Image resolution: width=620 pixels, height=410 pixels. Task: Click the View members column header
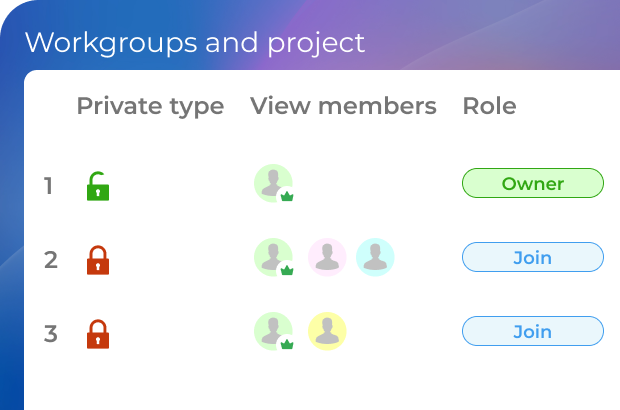pos(343,106)
